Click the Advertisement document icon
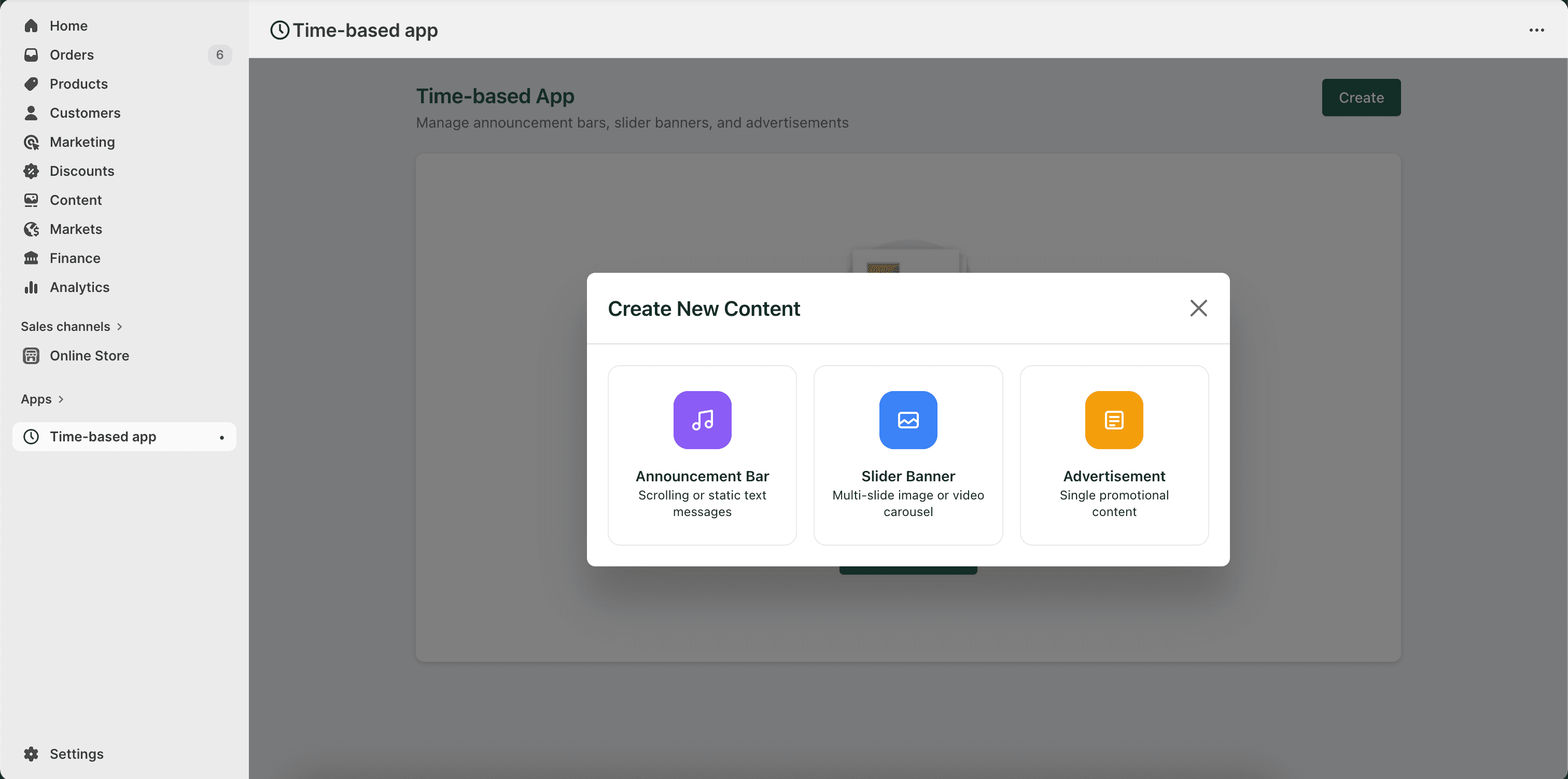1568x779 pixels. pyautogui.click(x=1113, y=420)
